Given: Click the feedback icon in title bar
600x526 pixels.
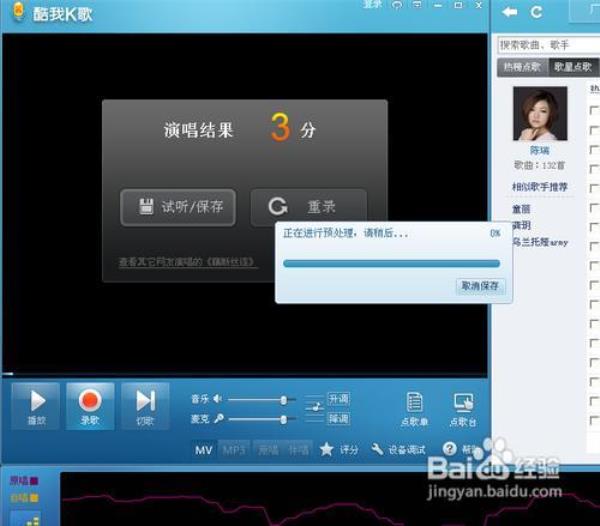Looking at the screenshot, I should 397,5.
